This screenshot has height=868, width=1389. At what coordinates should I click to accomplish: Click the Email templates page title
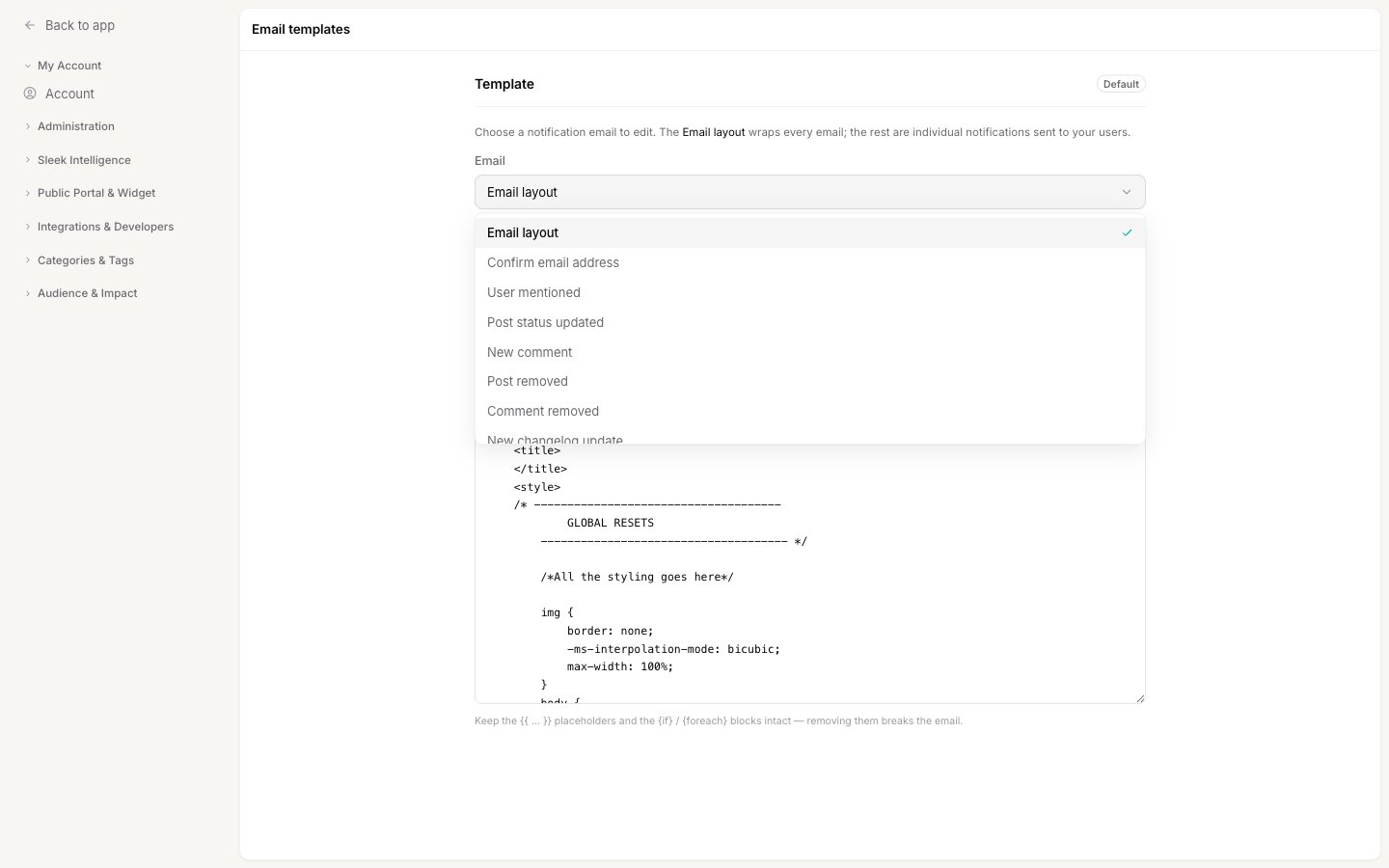coord(301,29)
